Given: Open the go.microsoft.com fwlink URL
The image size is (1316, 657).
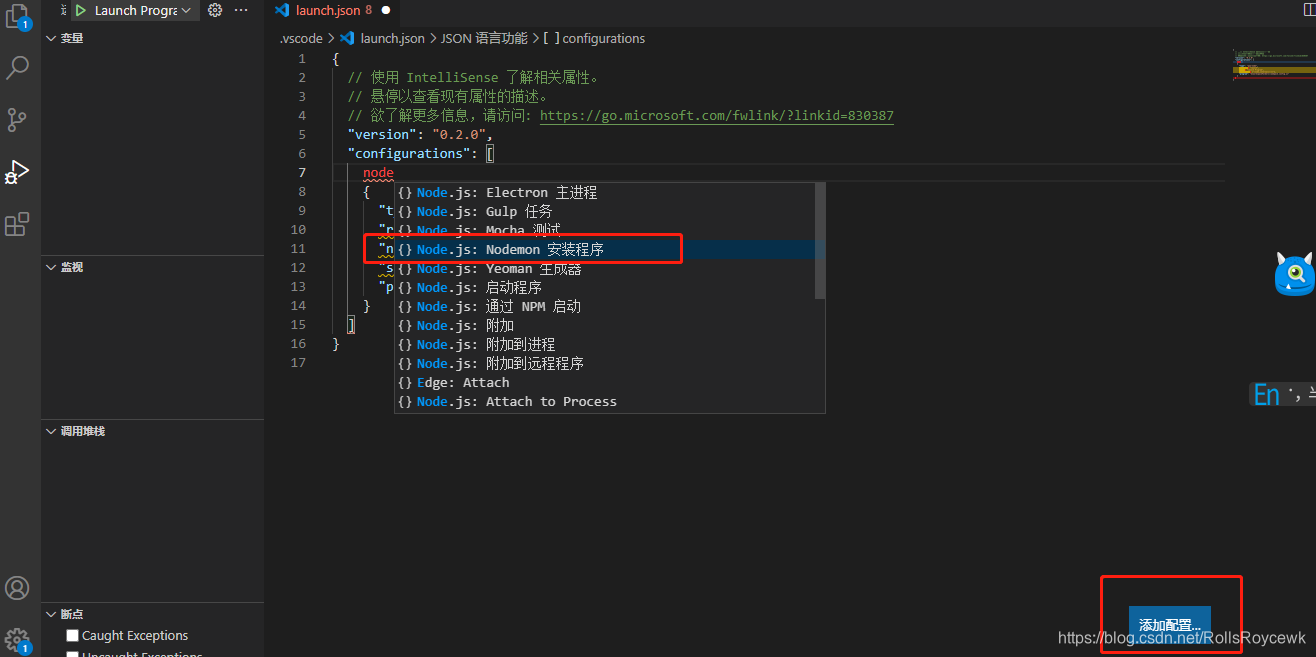Looking at the screenshot, I should (716, 115).
